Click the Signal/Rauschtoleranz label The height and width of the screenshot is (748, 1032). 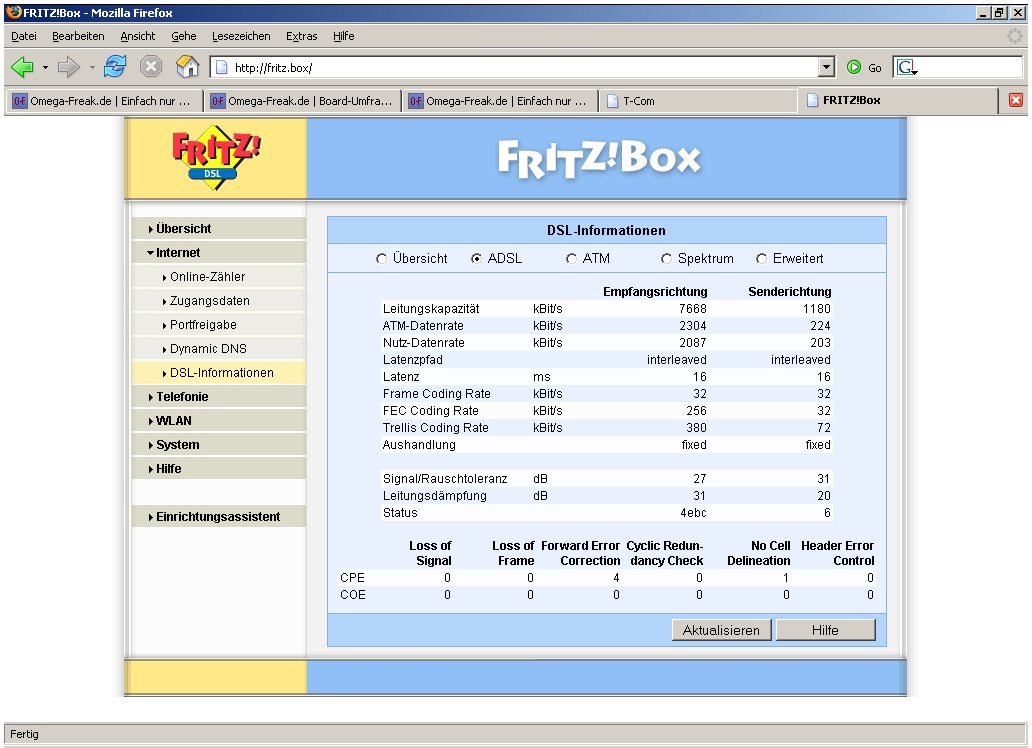[445, 479]
